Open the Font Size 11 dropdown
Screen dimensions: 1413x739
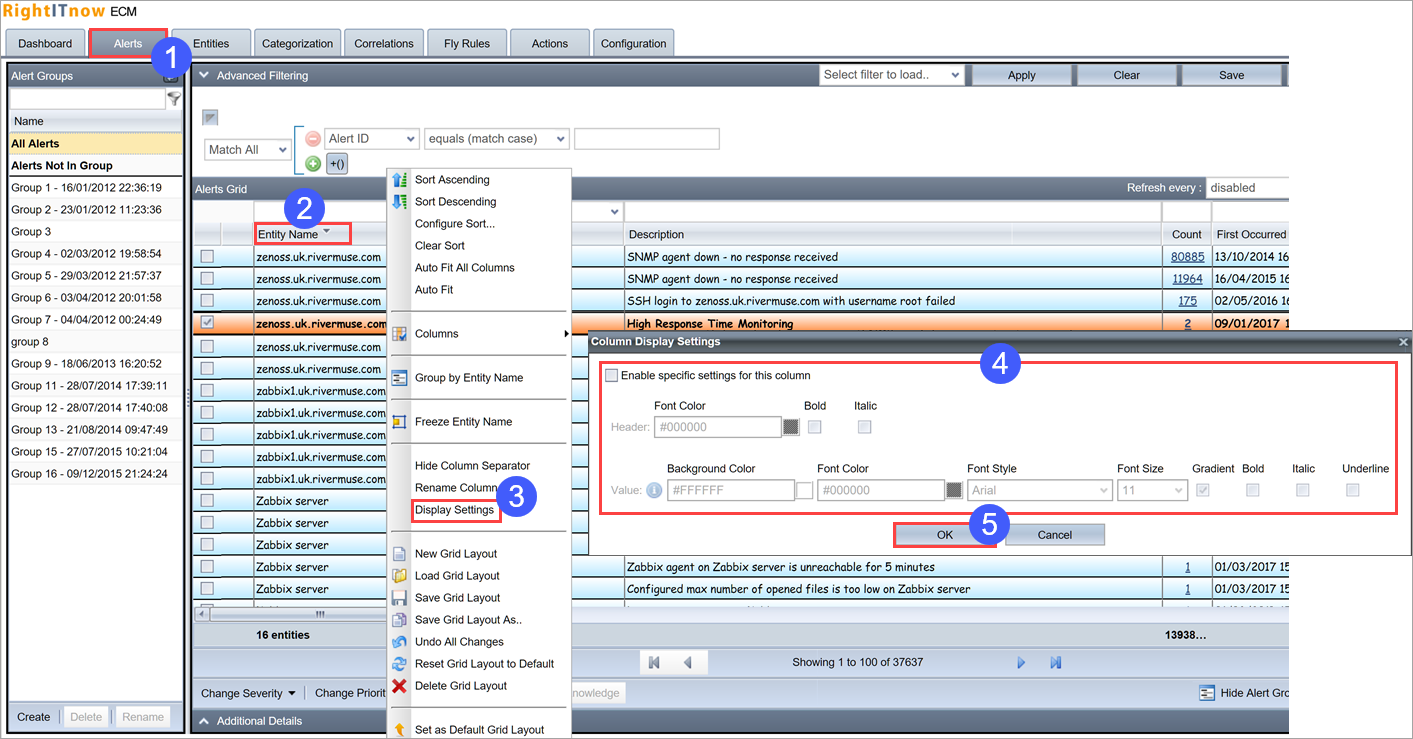[1152, 490]
